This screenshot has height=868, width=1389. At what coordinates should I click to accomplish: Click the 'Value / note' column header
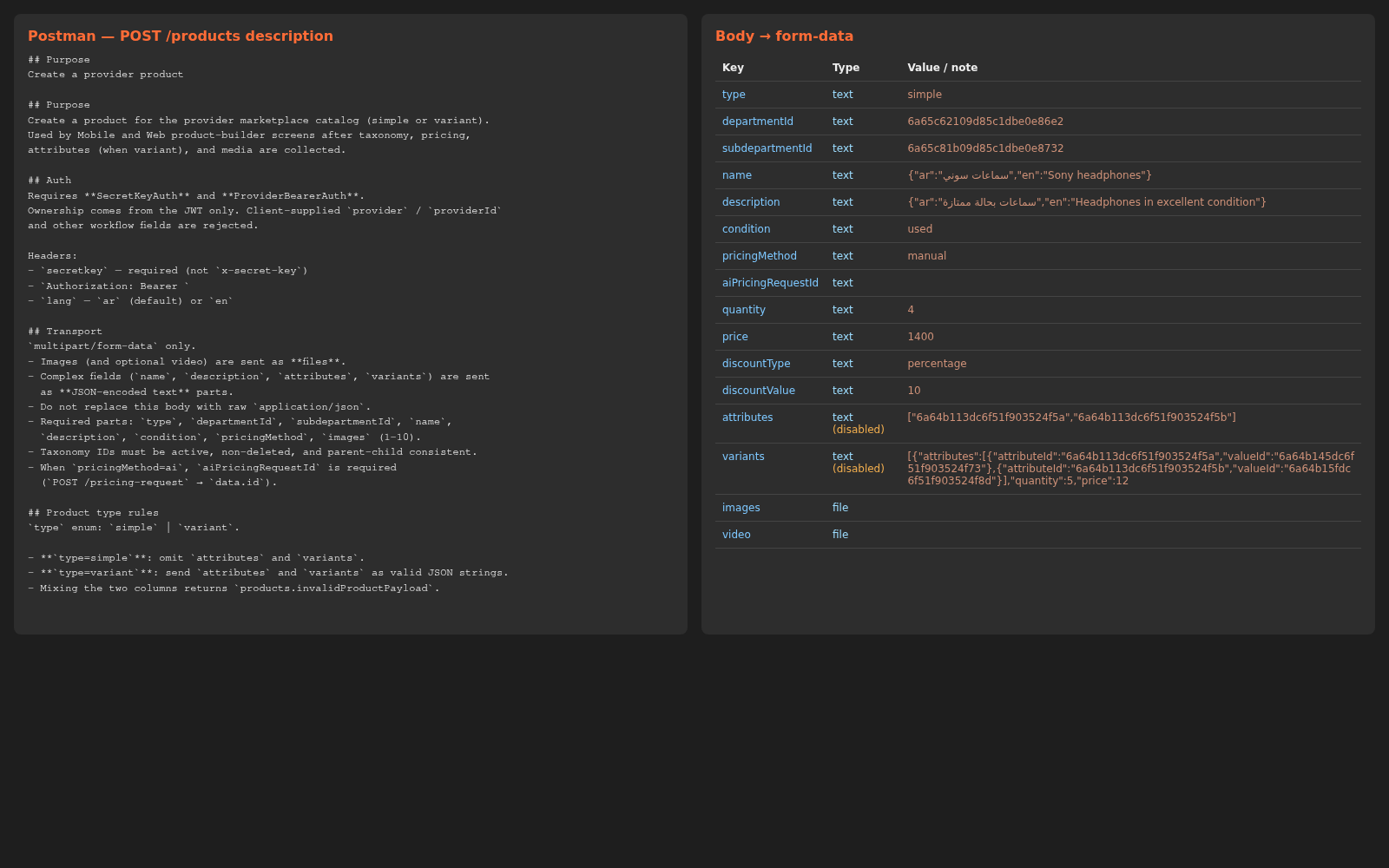[942, 68]
